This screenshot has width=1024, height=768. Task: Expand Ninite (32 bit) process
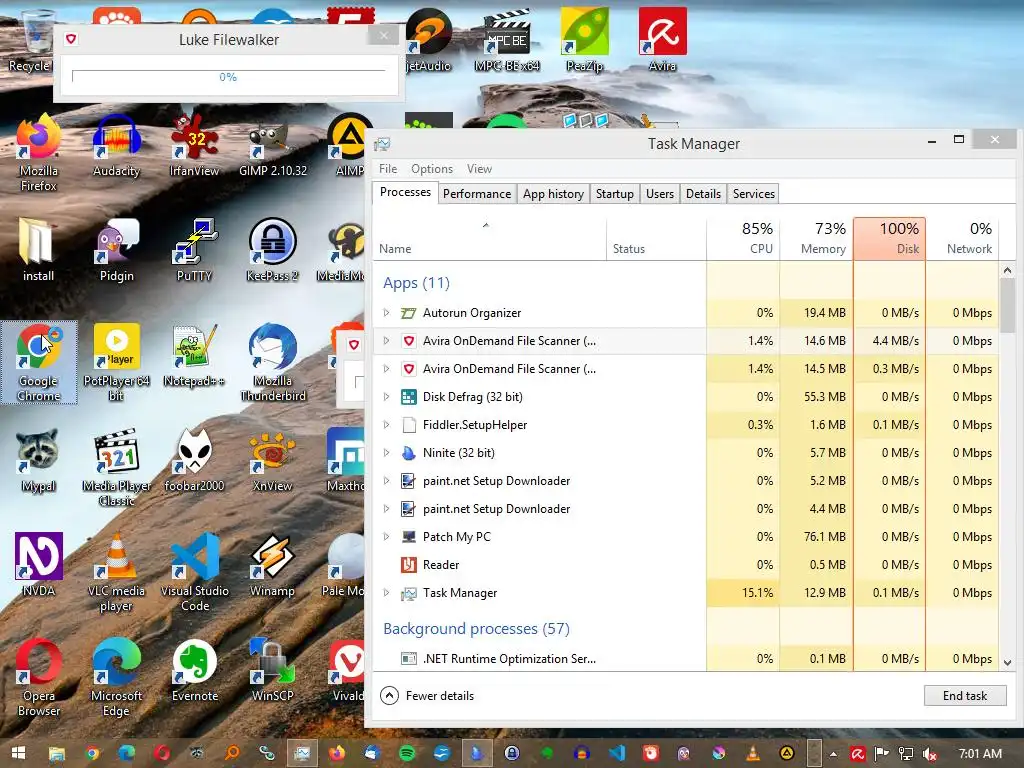click(x=386, y=453)
